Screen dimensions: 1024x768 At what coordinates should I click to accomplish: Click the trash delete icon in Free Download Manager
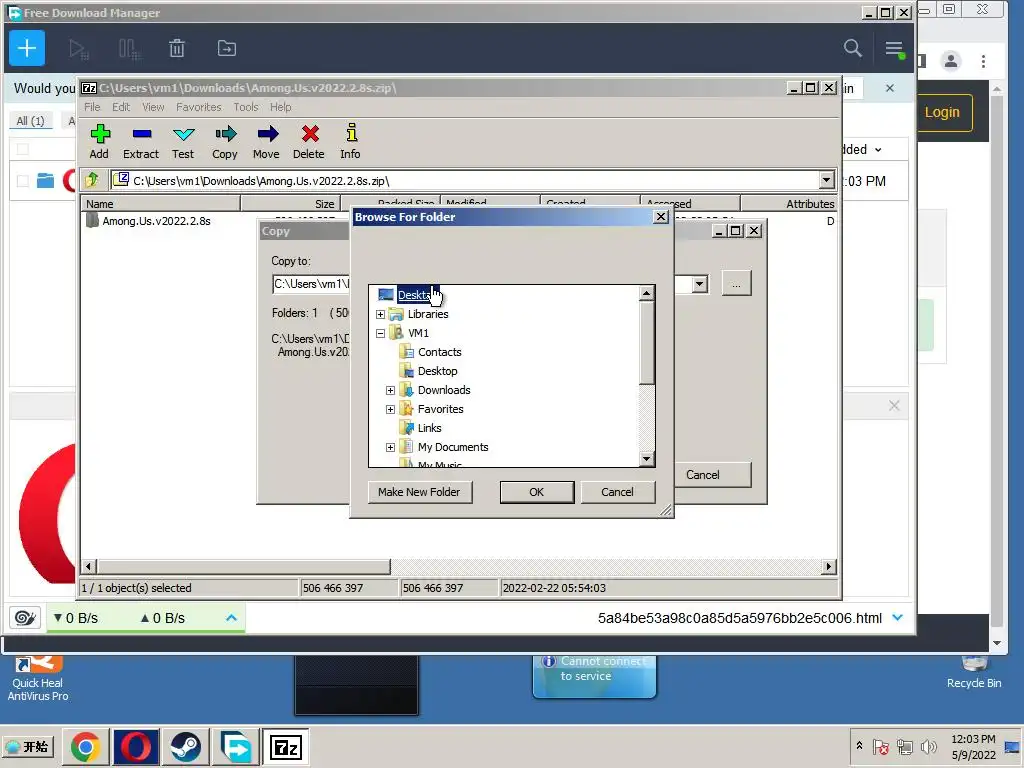click(x=177, y=48)
